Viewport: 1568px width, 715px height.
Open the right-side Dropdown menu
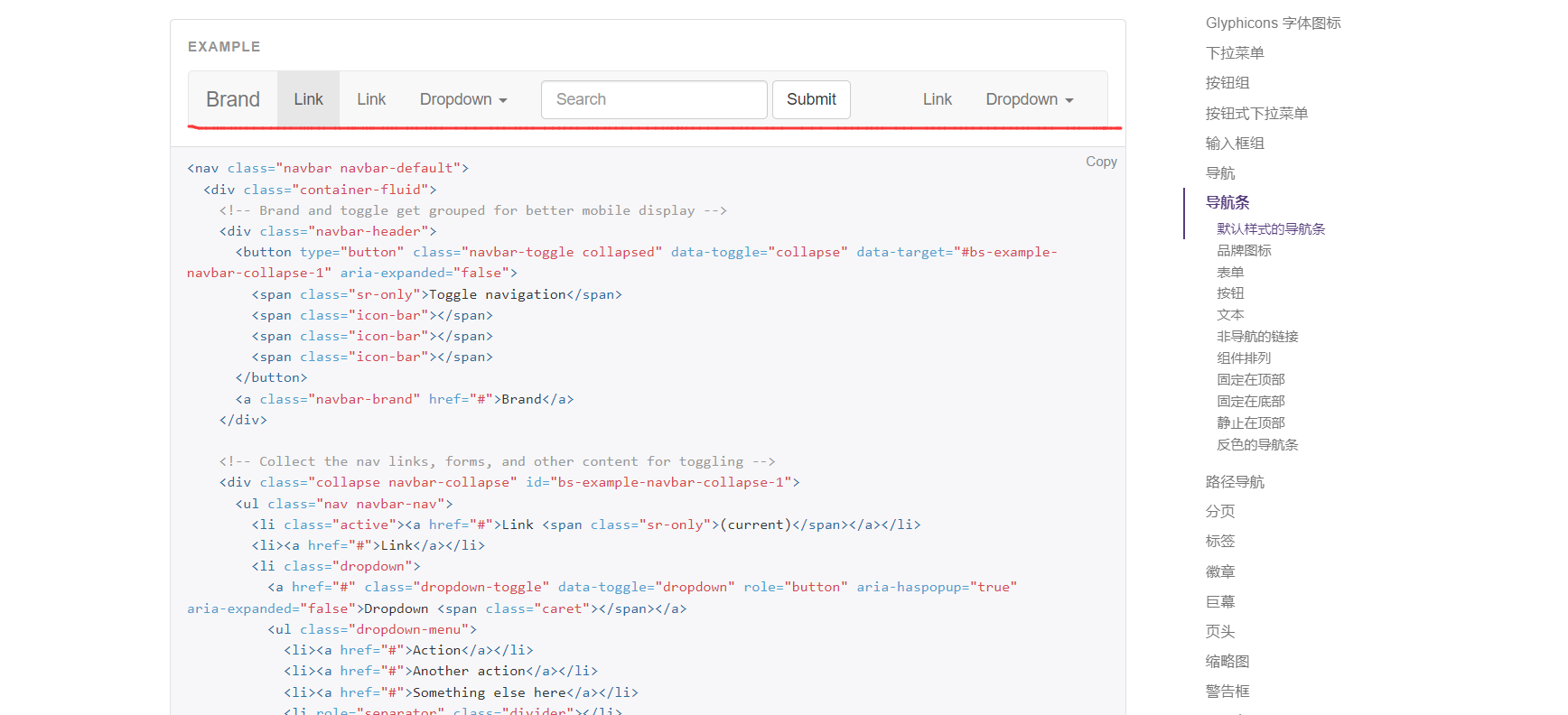pyautogui.click(x=1030, y=99)
